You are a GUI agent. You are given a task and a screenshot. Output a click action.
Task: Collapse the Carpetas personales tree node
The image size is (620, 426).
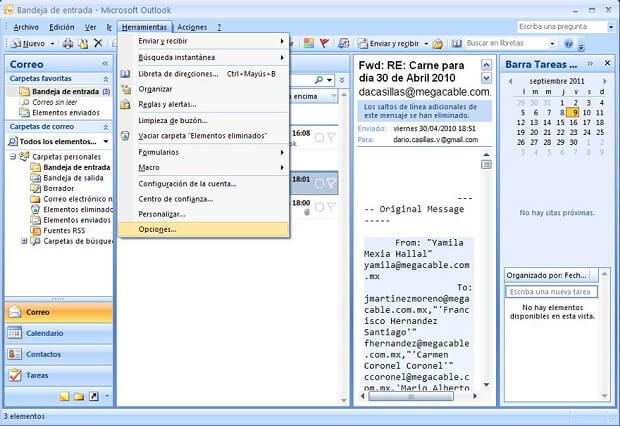click(x=13, y=157)
